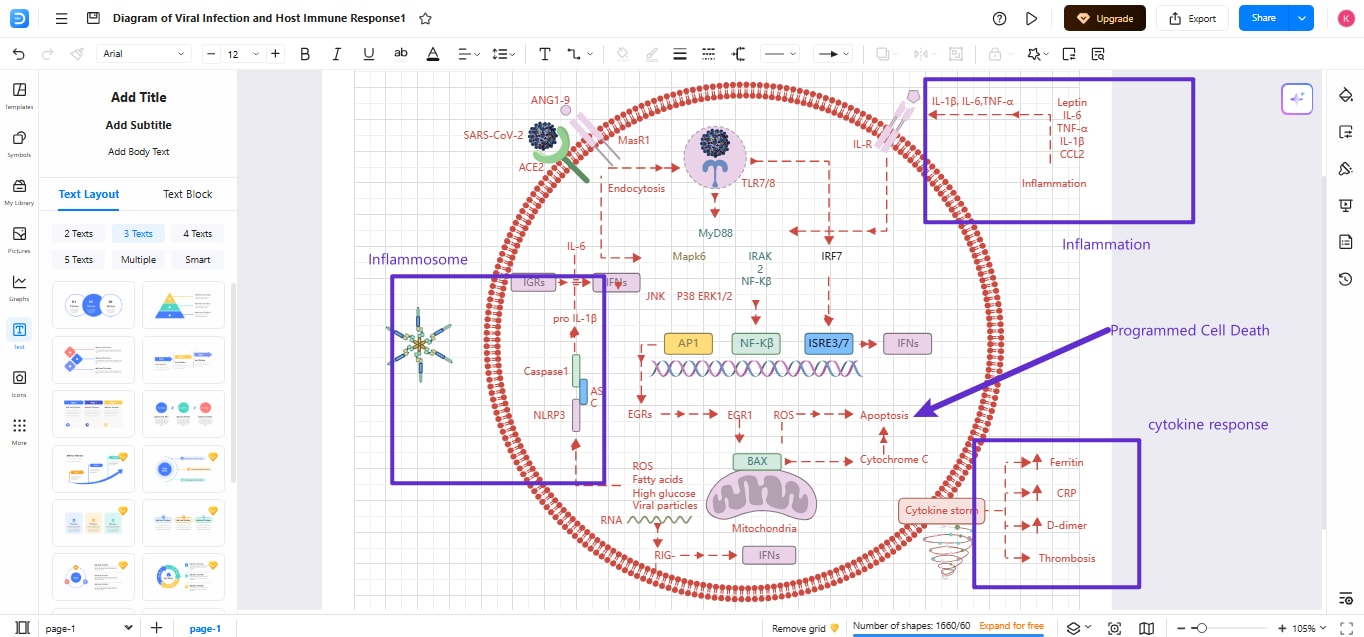Toggle underline formatting
This screenshot has height=637, width=1364.
[x=369, y=54]
